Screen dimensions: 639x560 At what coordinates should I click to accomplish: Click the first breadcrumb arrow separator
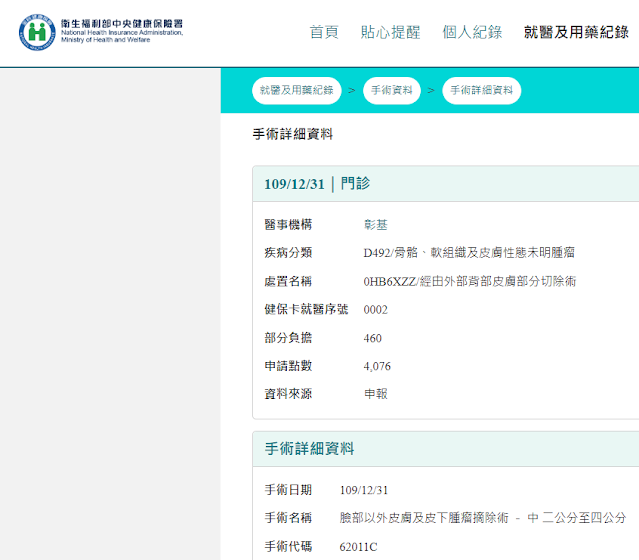point(352,91)
